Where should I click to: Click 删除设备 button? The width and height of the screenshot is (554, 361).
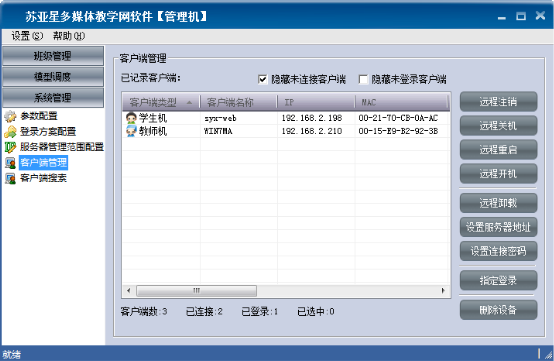(498, 310)
